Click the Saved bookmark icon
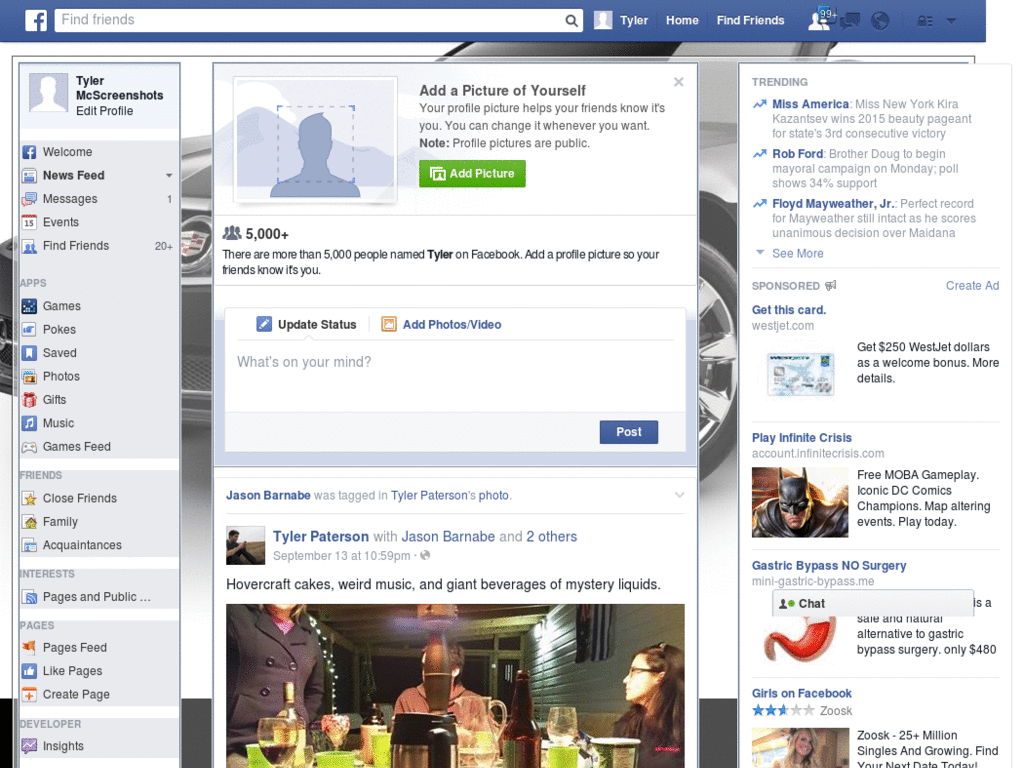 [29, 353]
